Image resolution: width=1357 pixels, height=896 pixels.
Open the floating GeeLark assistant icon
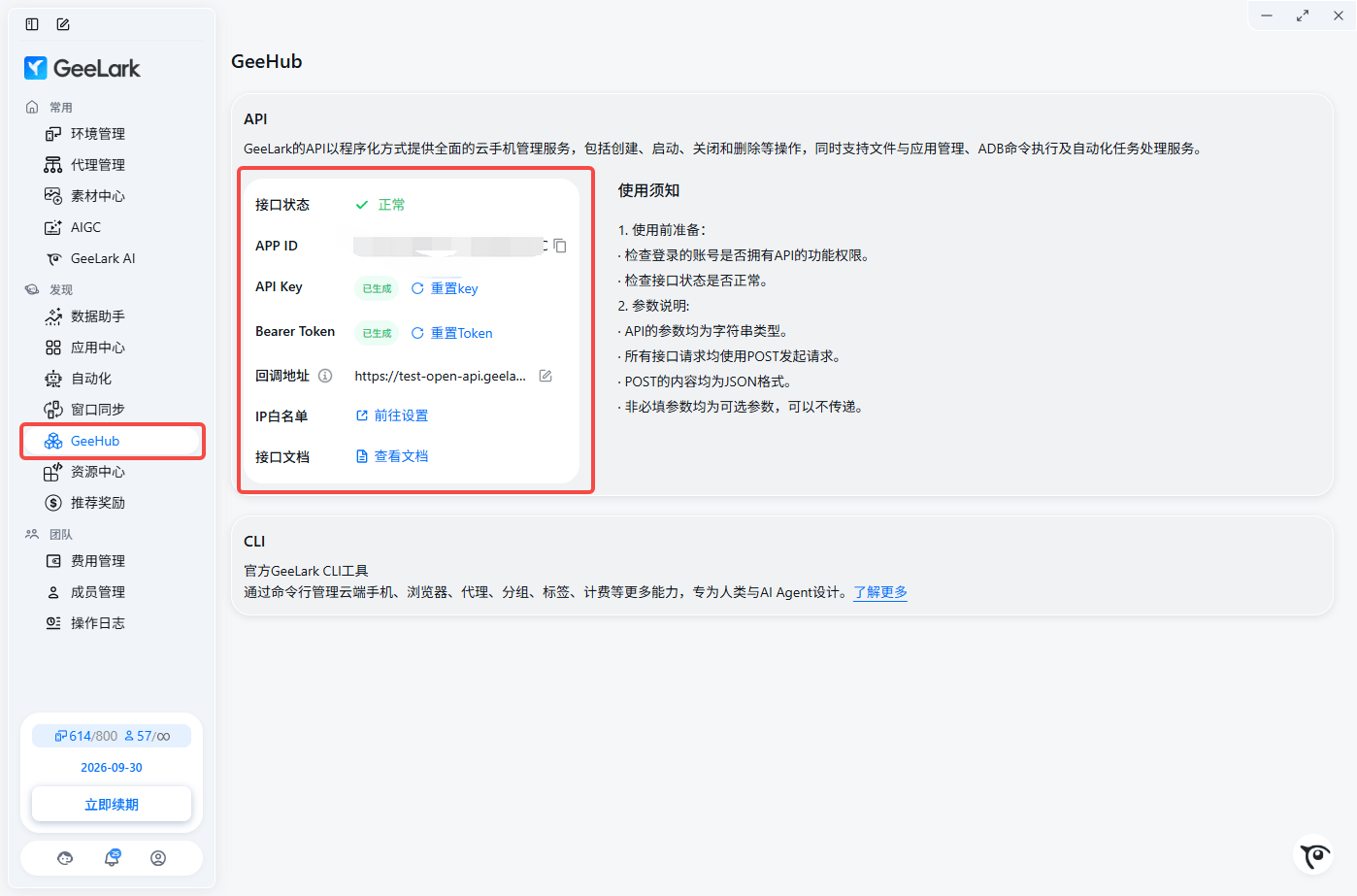pyautogui.click(x=1315, y=855)
